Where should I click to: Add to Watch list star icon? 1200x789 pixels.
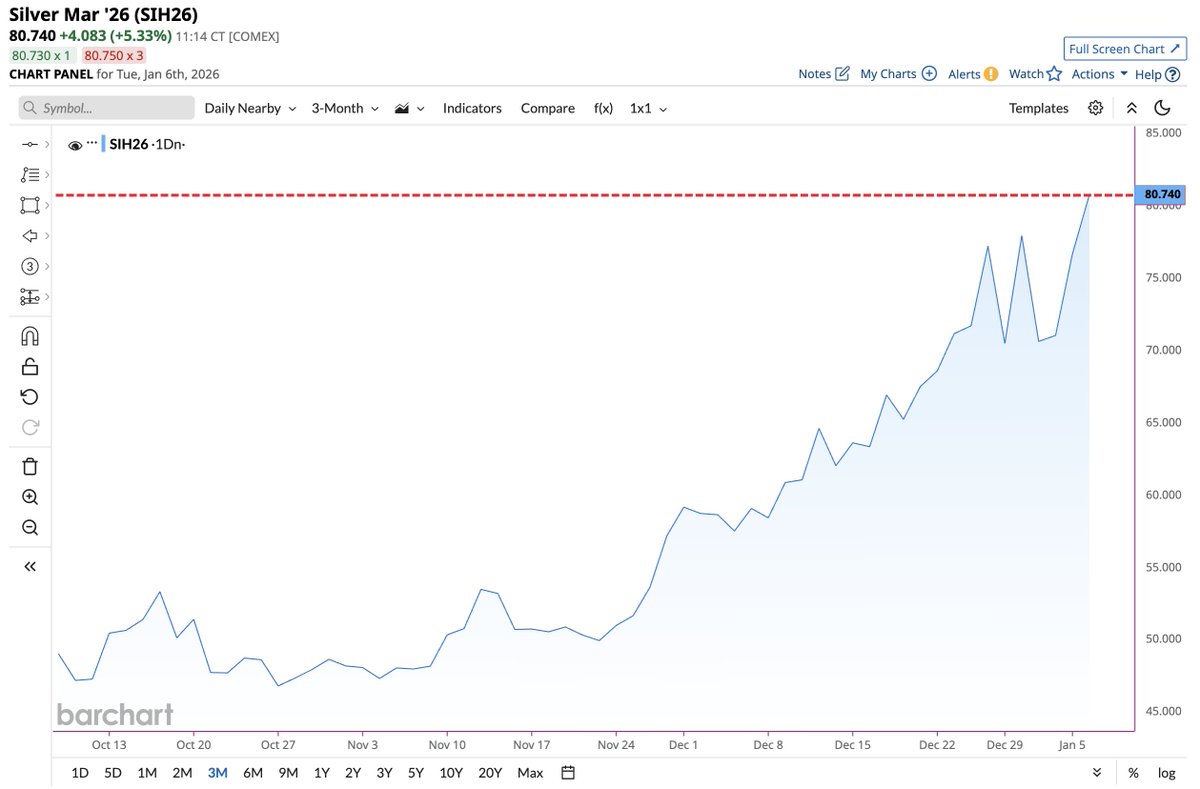point(1053,74)
